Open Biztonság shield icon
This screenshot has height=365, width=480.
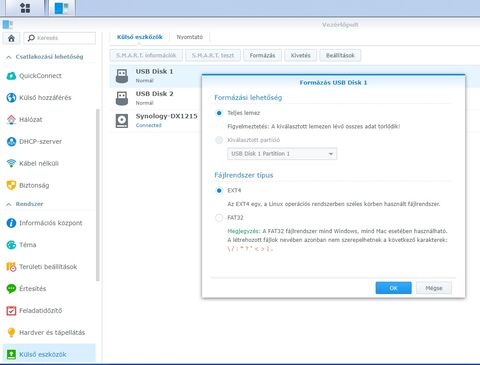point(11,185)
